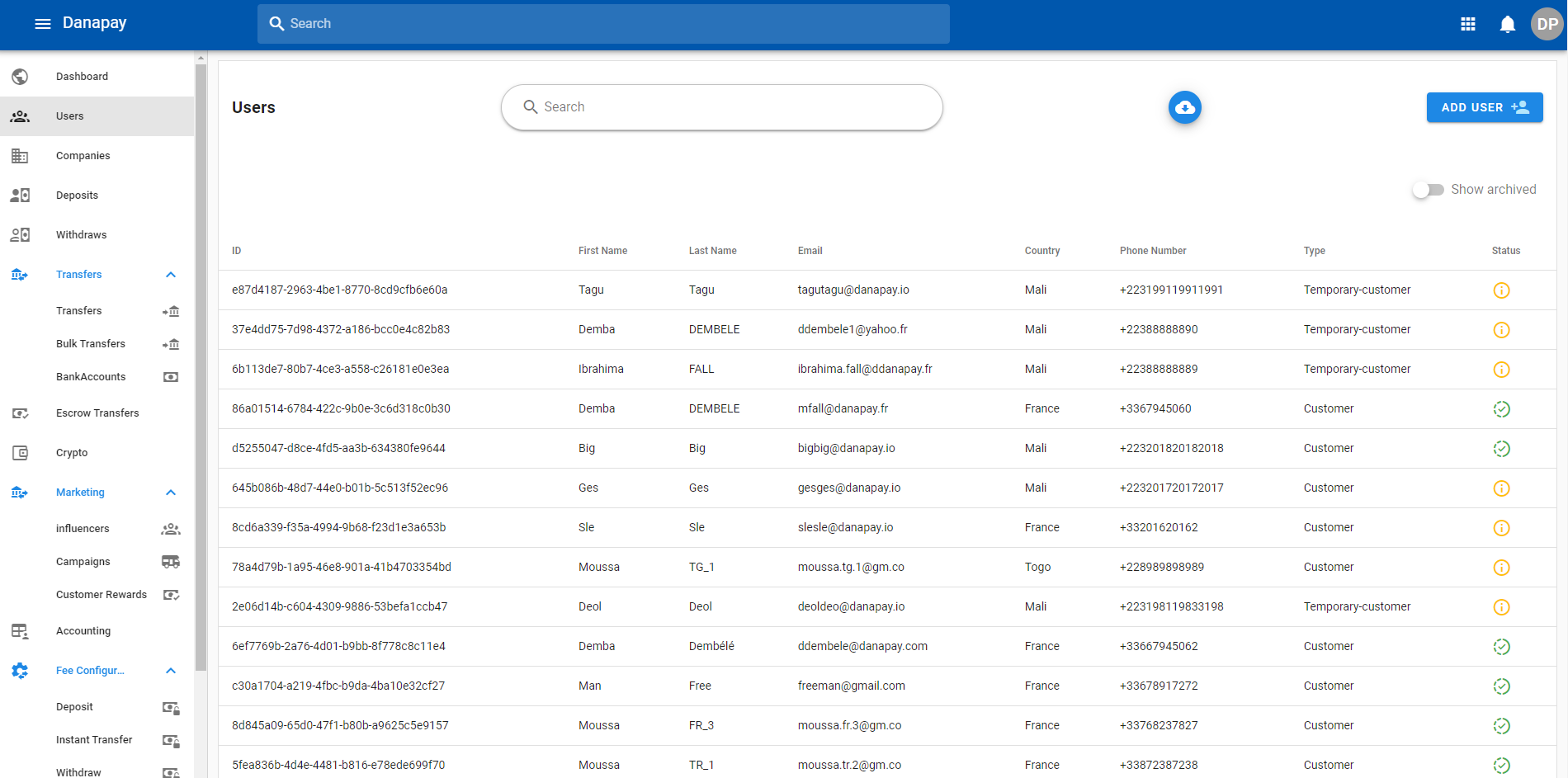The width and height of the screenshot is (1568, 778).
Task: Collapse the Transfers sidebar section
Action: click(x=171, y=275)
